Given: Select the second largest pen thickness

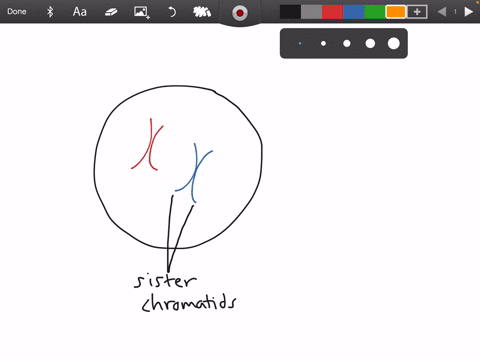Looking at the screenshot, I should (370, 43).
